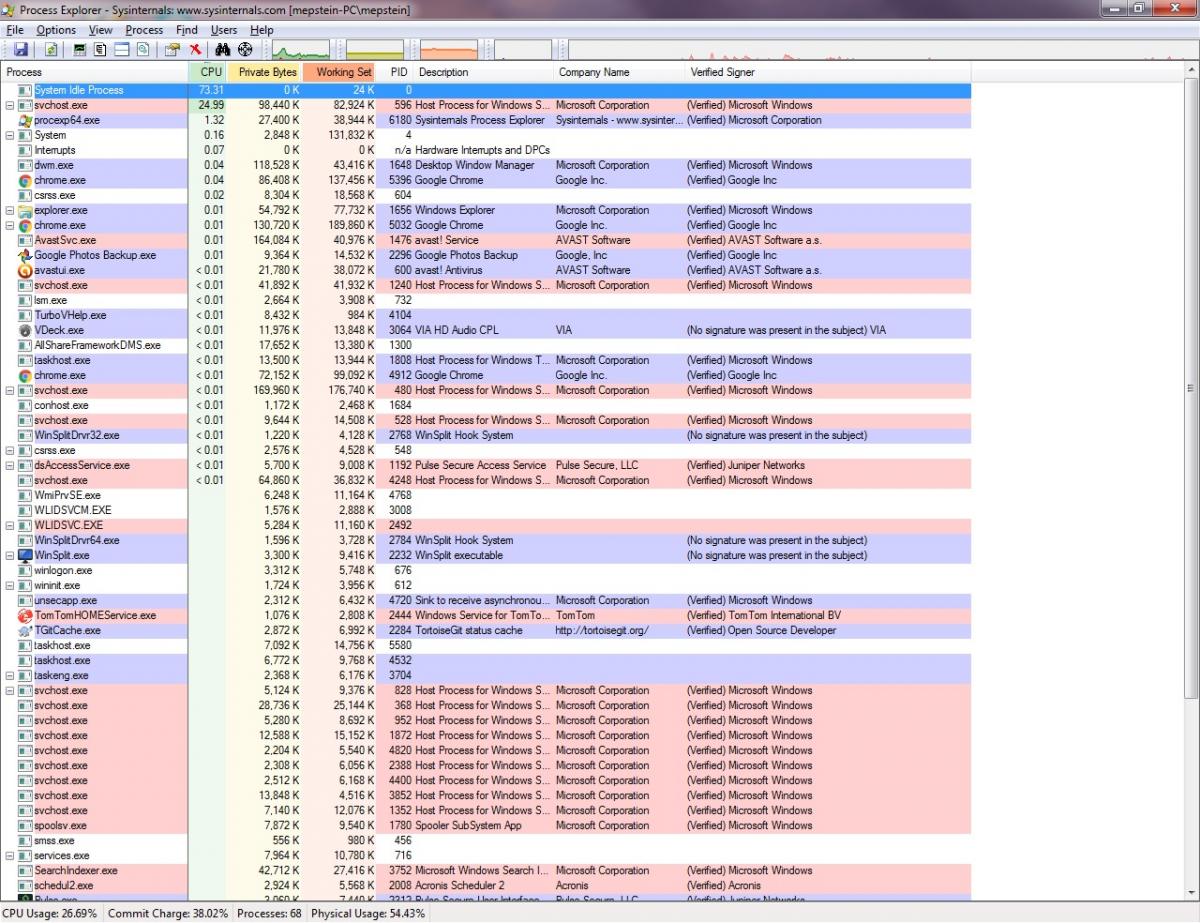The height and width of the screenshot is (923, 1200).
Task: Select the SearchIndexer.exe process row
Action: pos(485,870)
